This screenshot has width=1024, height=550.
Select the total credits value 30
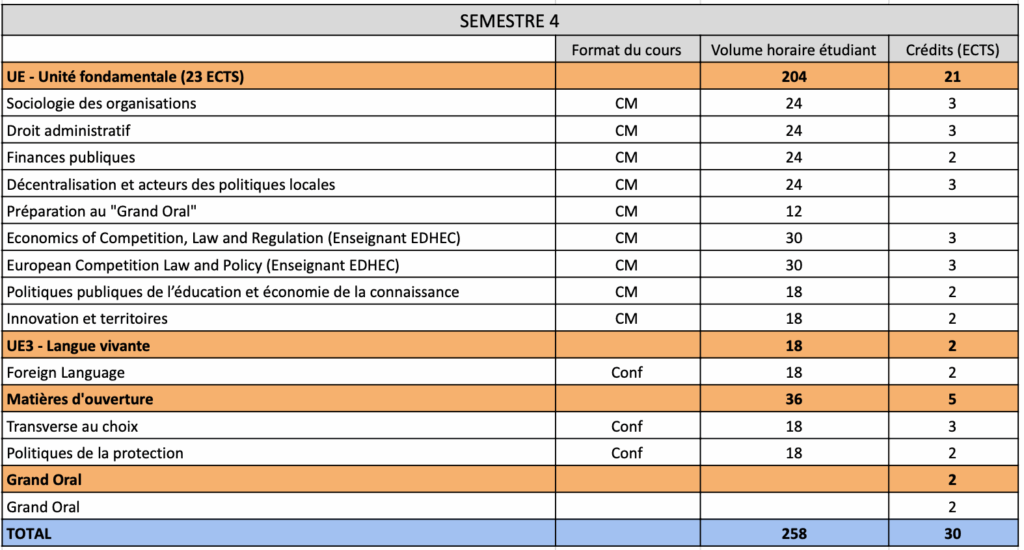(x=952, y=534)
